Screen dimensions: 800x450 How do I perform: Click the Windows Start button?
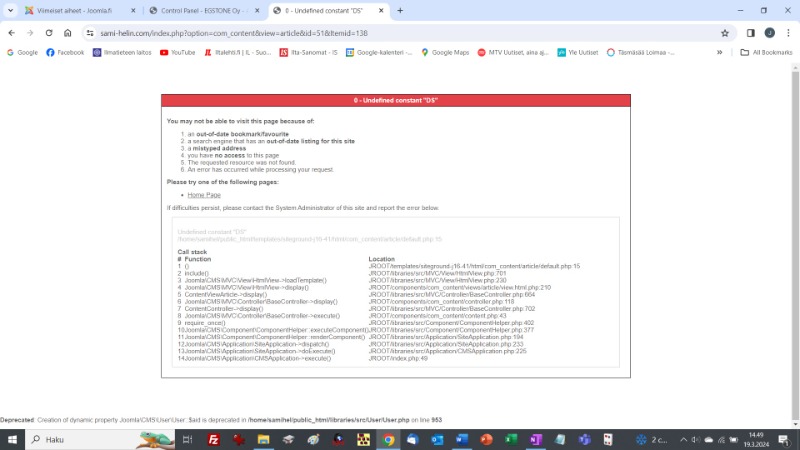pyautogui.click(x=12, y=439)
